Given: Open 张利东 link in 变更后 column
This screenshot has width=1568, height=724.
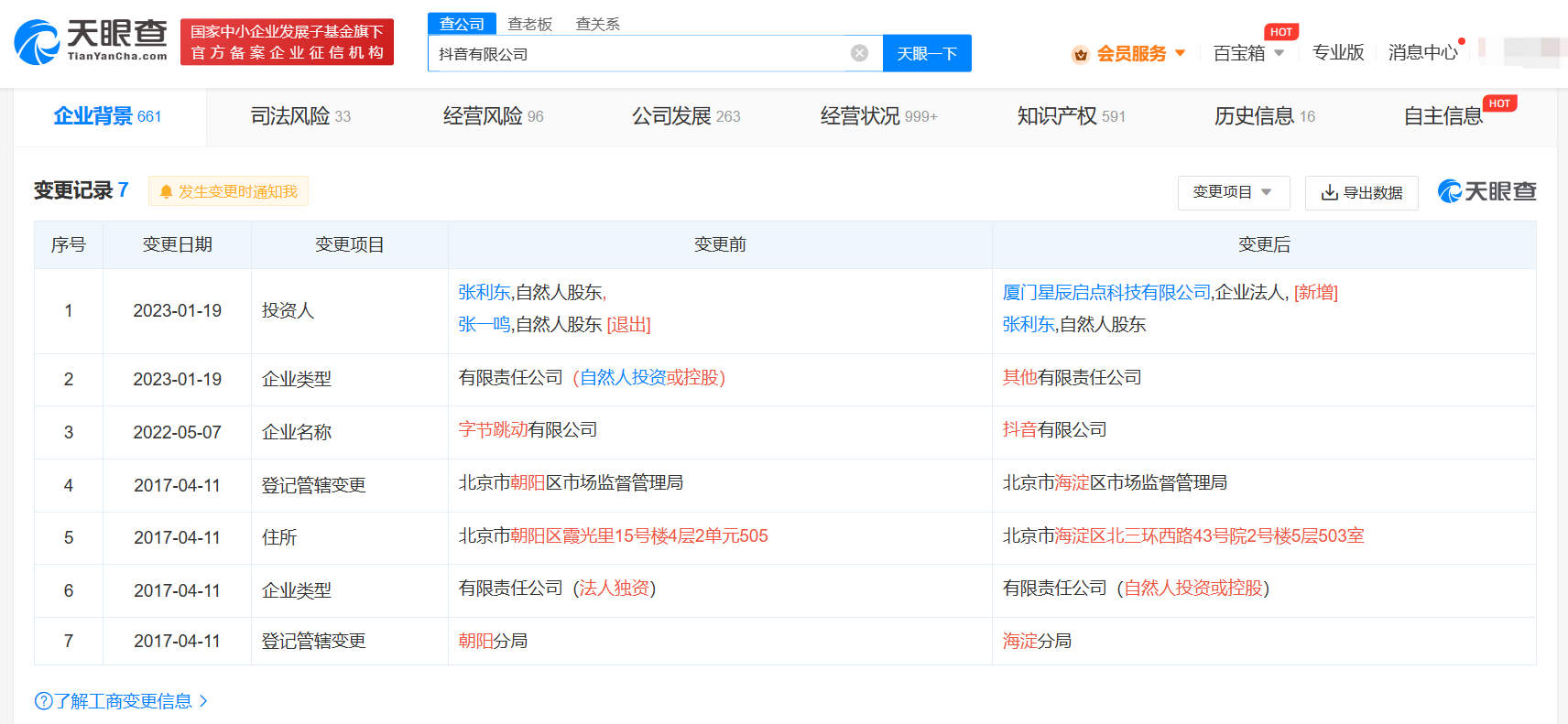Looking at the screenshot, I should pos(1029,325).
